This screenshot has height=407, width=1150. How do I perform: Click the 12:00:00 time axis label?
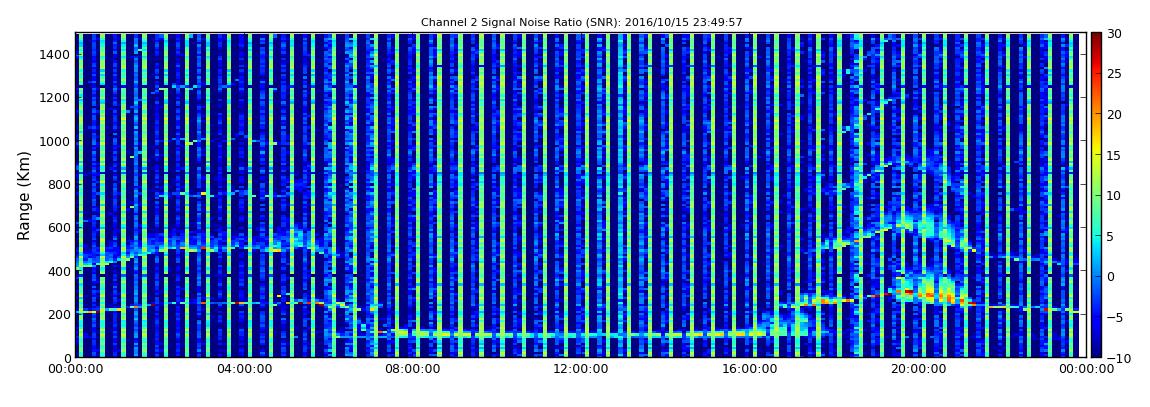[580, 369]
